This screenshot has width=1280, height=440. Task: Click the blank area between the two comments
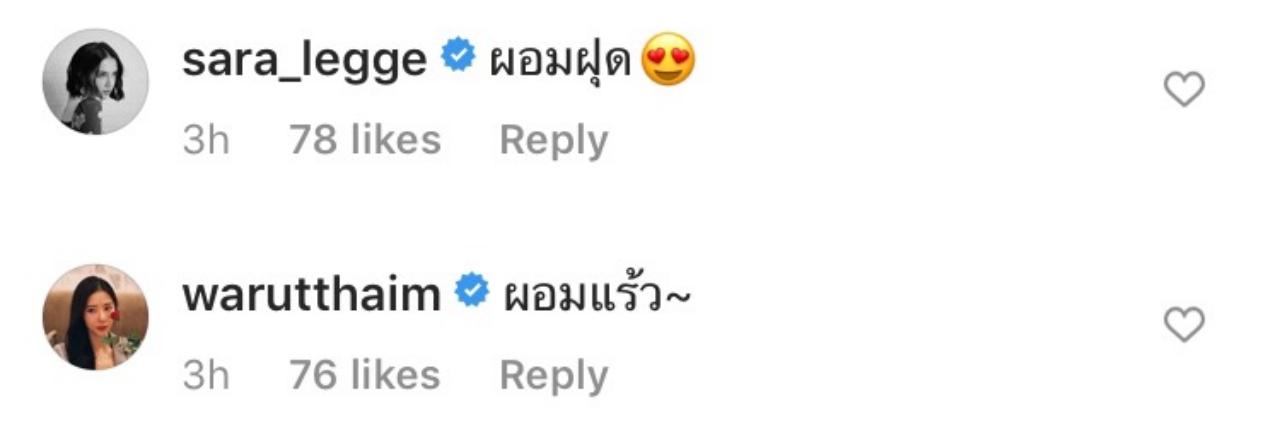(x=640, y=215)
